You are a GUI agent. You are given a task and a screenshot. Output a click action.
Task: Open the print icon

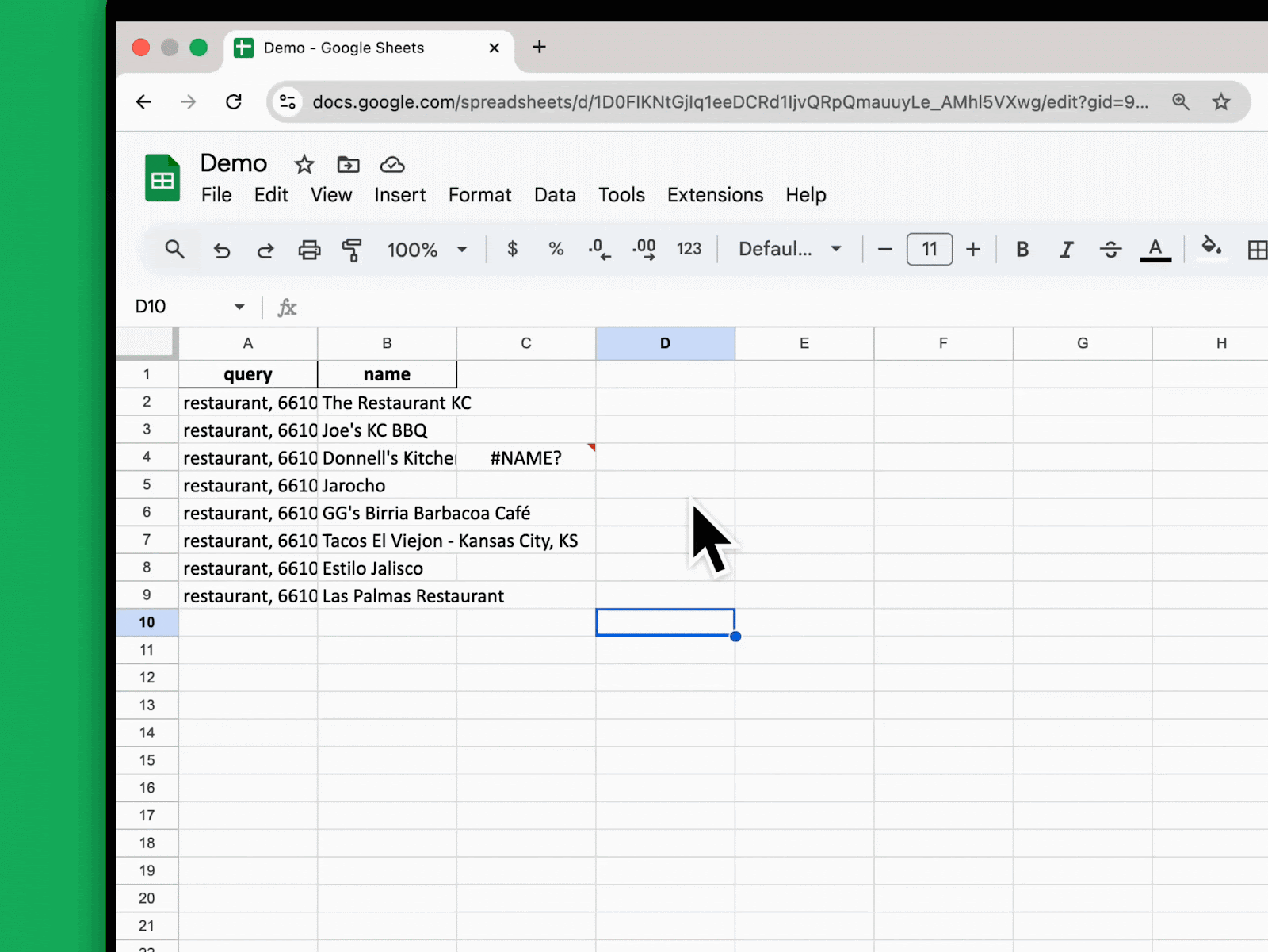point(309,250)
